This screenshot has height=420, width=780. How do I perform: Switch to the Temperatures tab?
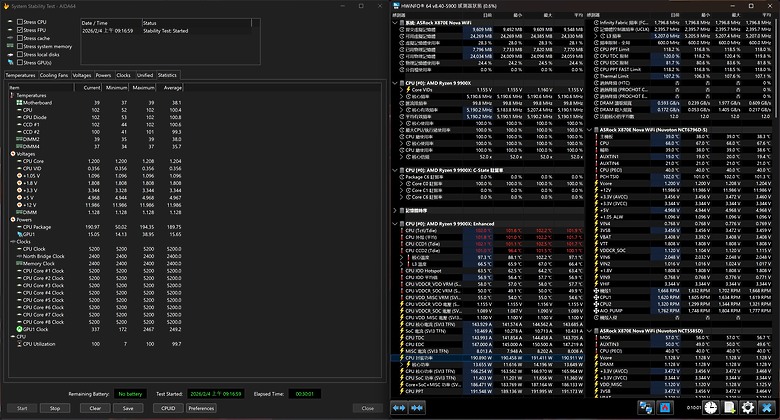click(x=20, y=75)
